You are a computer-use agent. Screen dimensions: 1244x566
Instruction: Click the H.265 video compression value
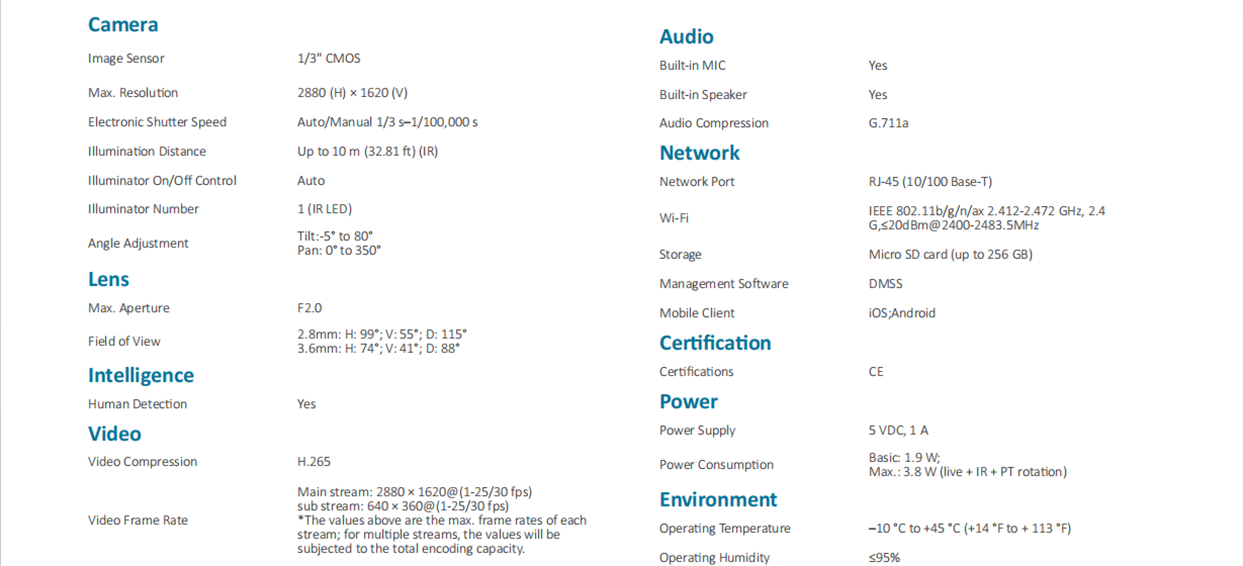click(314, 462)
